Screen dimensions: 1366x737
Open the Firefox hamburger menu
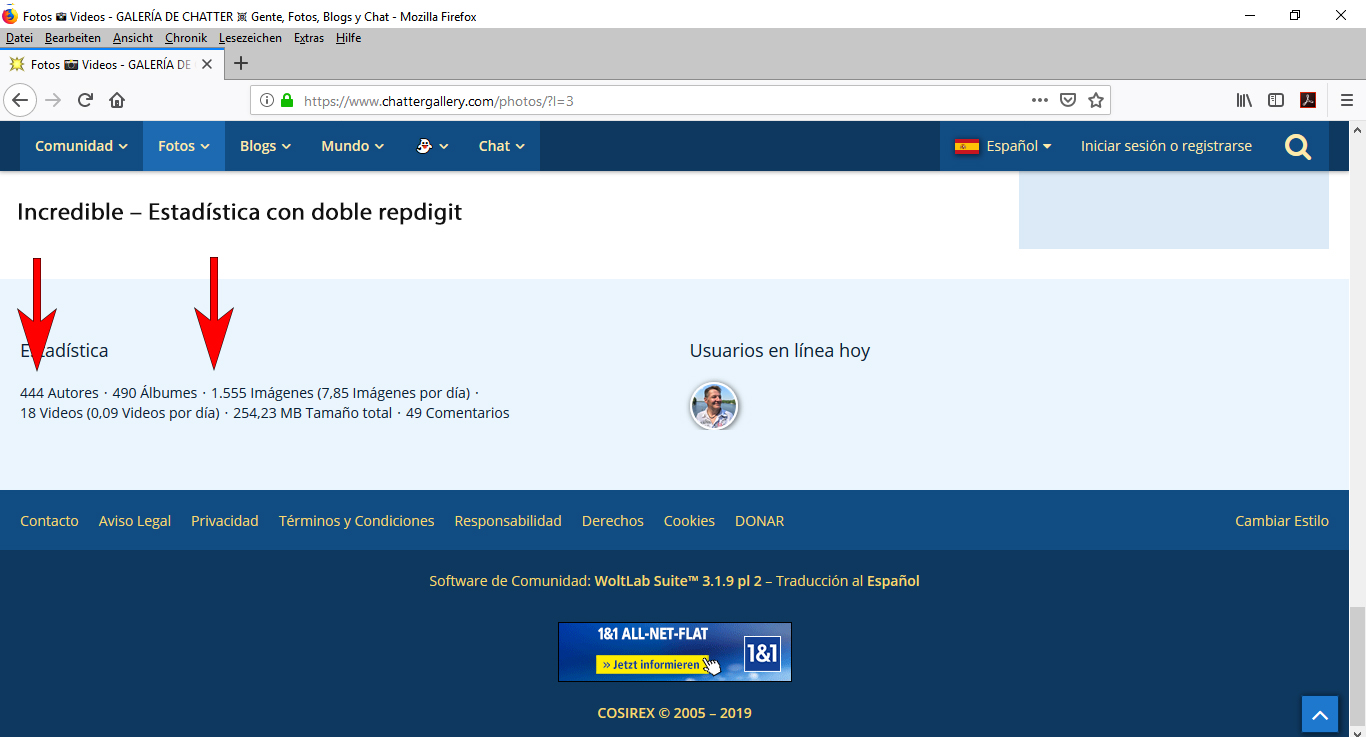pyautogui.click(x=1346, y=100)
